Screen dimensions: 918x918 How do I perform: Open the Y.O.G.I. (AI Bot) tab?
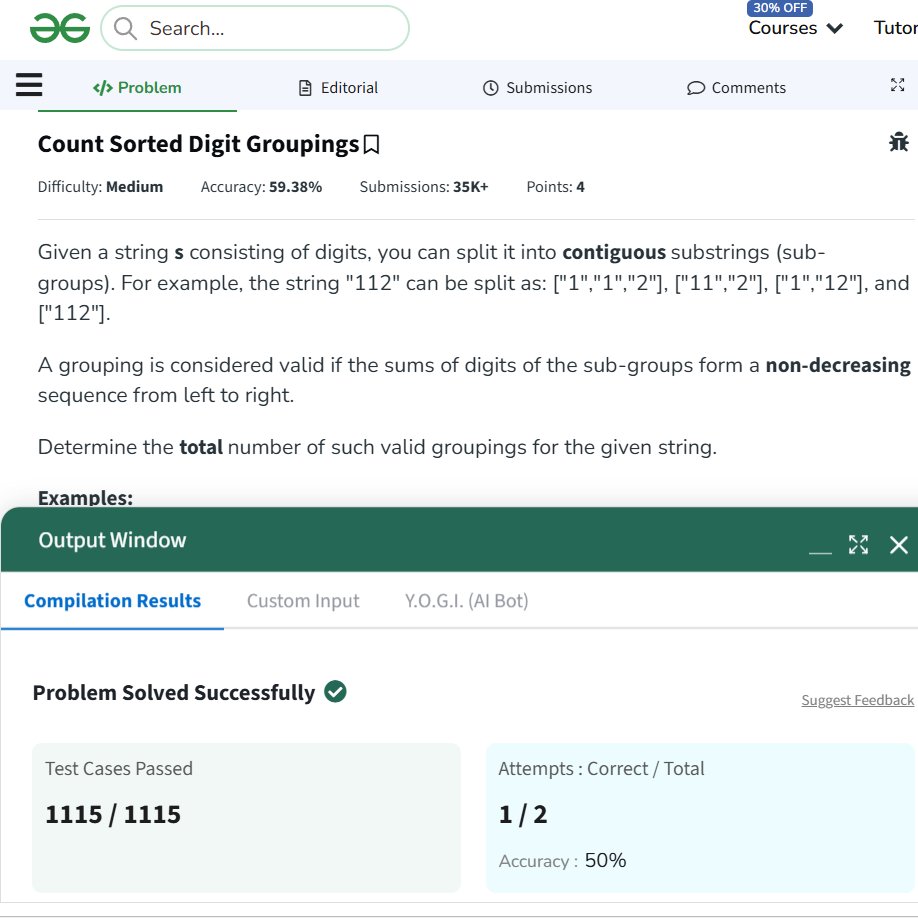coord(467,601)
